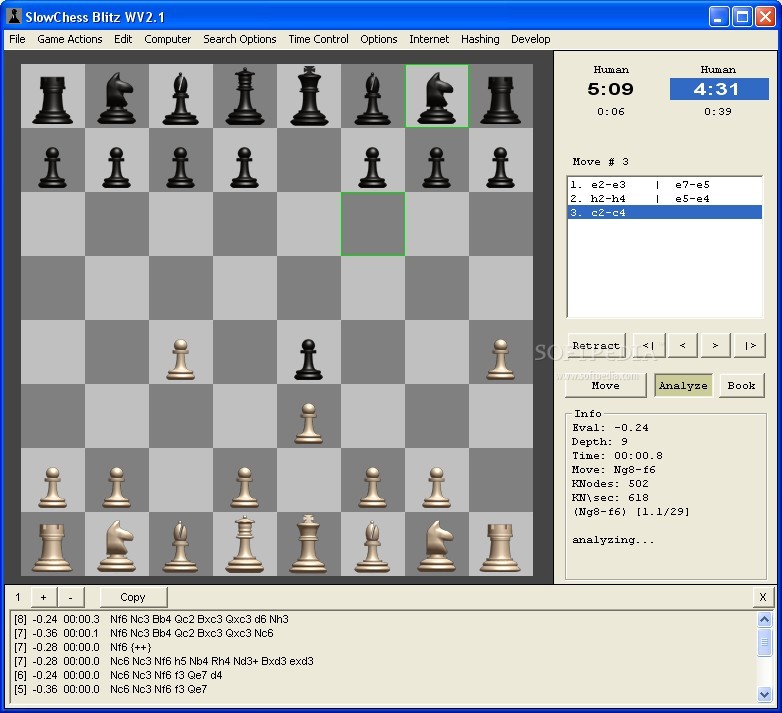Select the white knight on g1
782x713 pixels.
tap(436, 546)
